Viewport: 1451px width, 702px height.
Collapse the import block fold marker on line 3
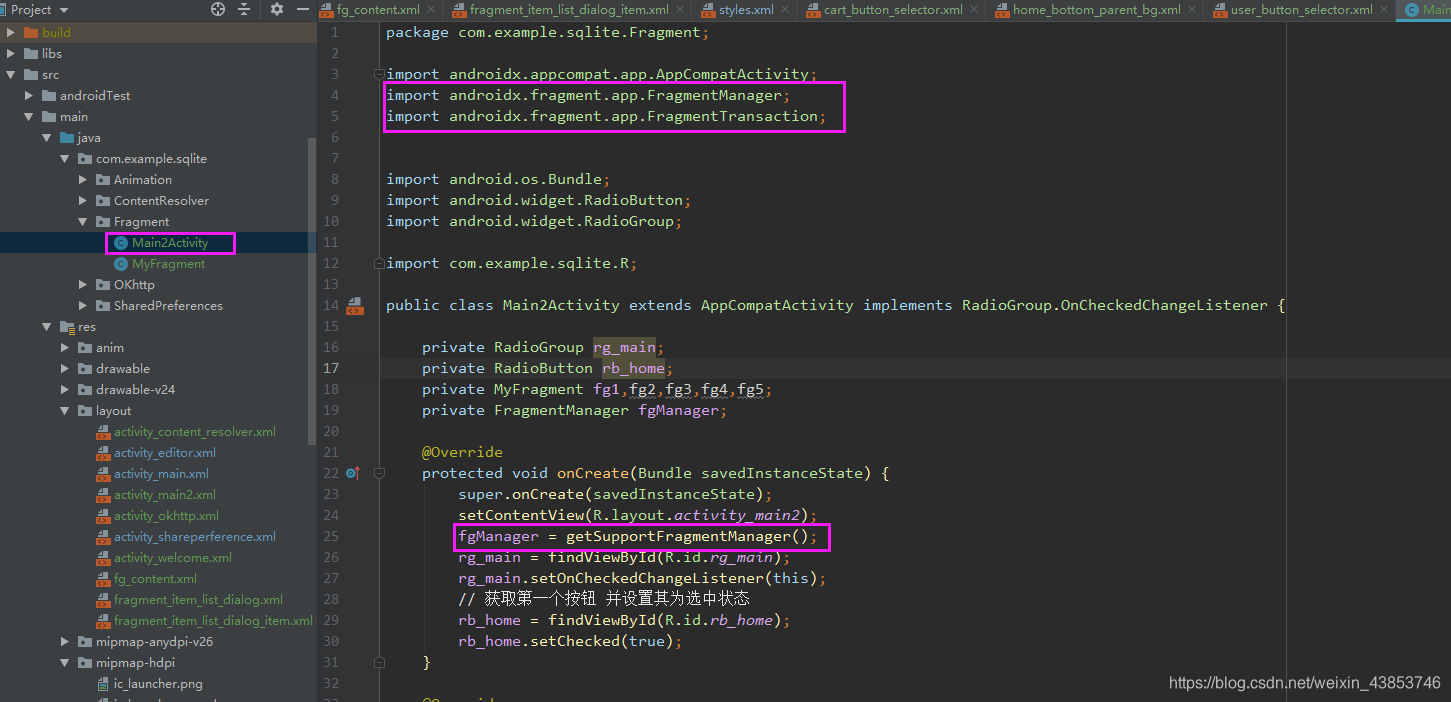tap(379, 74)
